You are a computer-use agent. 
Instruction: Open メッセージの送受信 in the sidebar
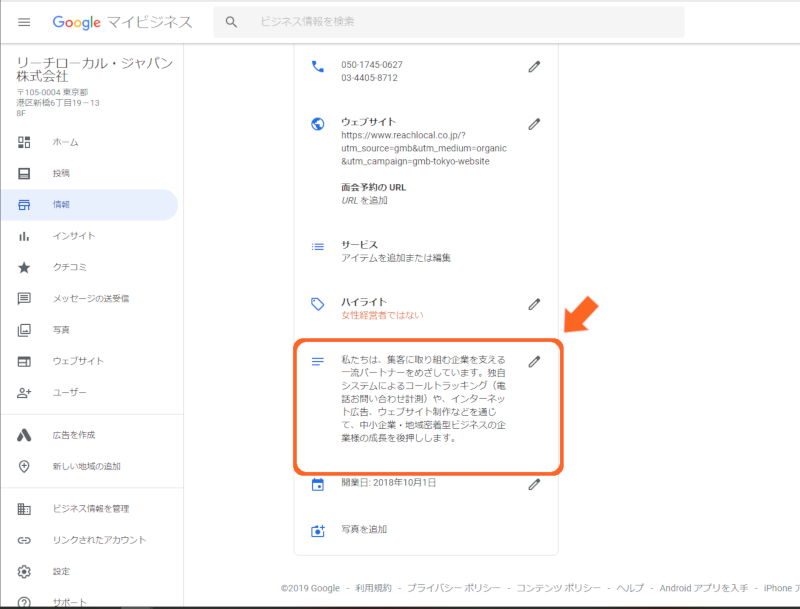tap(89, 298)
